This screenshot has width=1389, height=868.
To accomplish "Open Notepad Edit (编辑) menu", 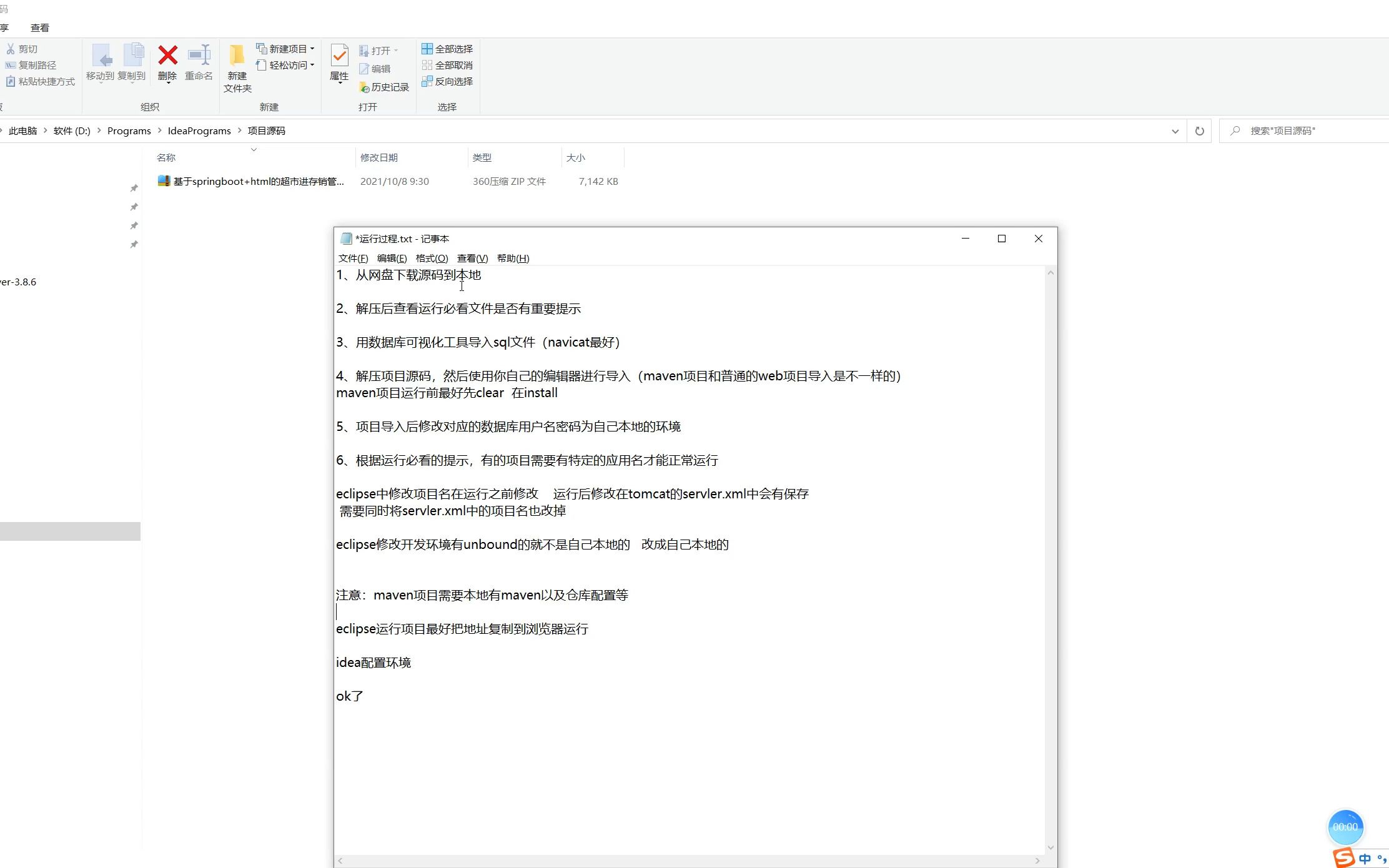I will click(392, 258).
